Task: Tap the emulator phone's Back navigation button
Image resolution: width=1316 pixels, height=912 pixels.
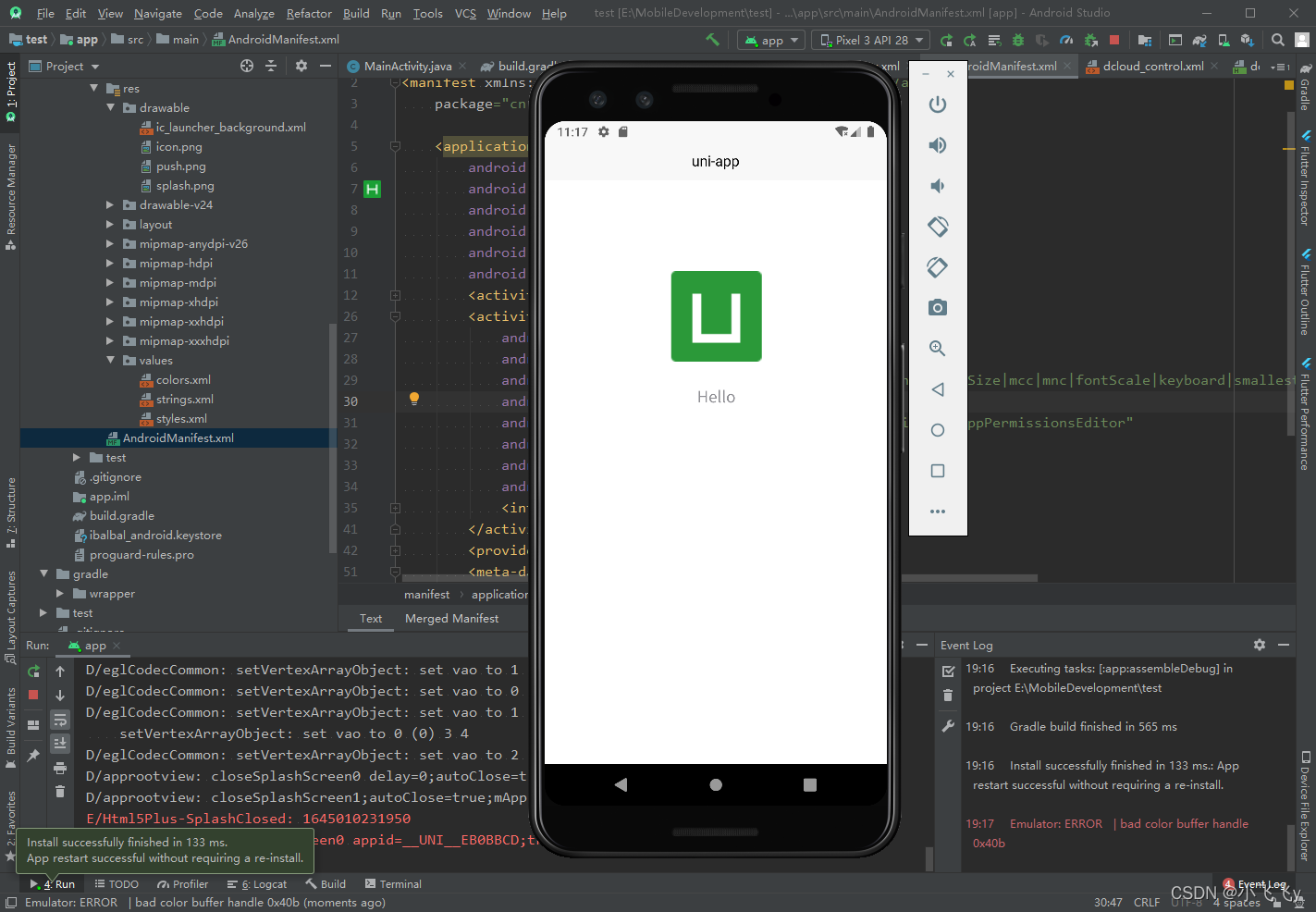Action: [x=621, y=784]
